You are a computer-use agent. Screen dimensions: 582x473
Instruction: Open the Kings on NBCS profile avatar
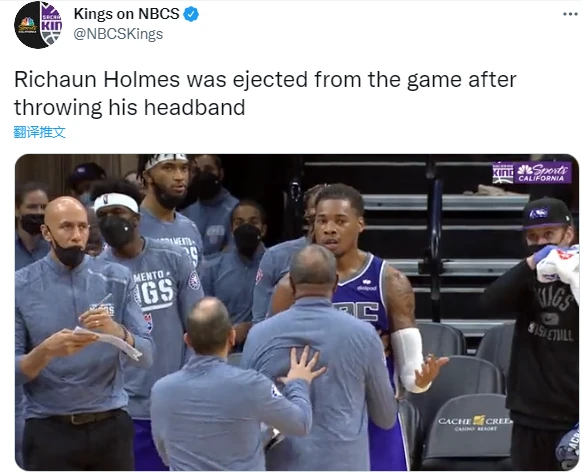[x=38, y=25]
